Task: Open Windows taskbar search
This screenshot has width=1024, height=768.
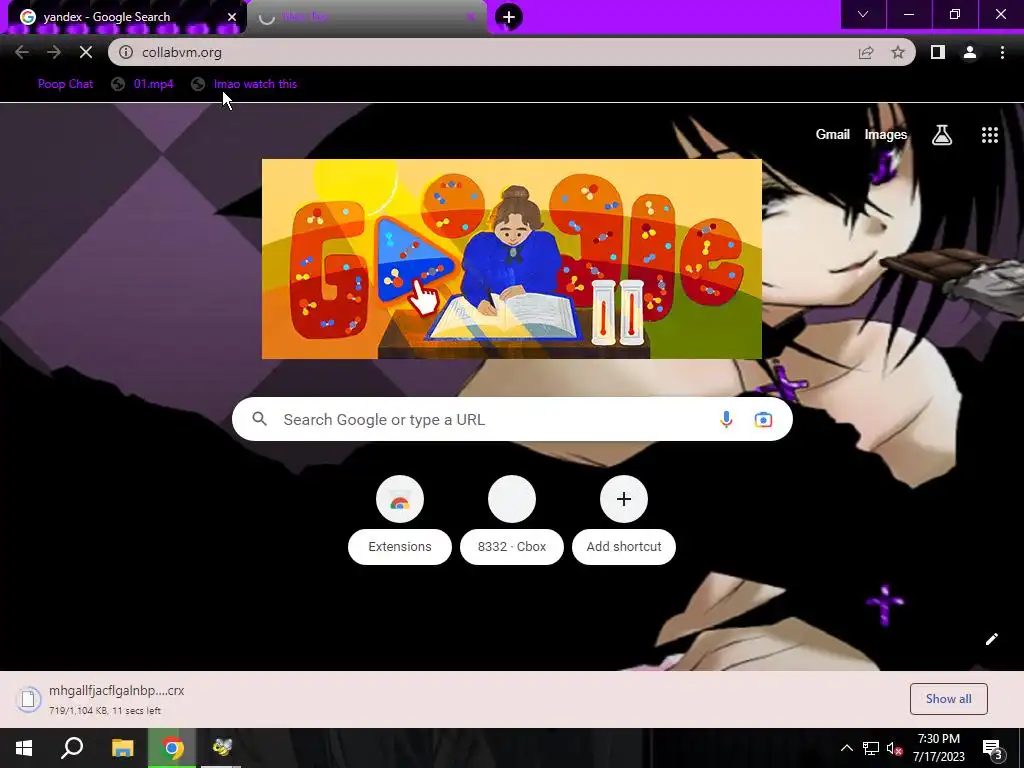Action: [72, 748]
